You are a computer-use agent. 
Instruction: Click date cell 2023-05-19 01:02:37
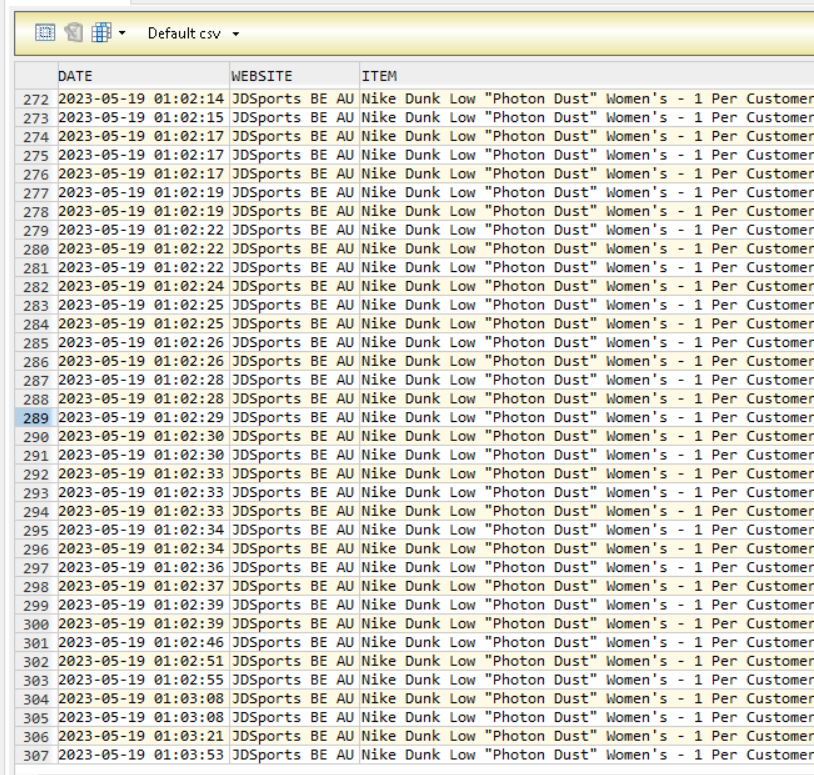143,586
